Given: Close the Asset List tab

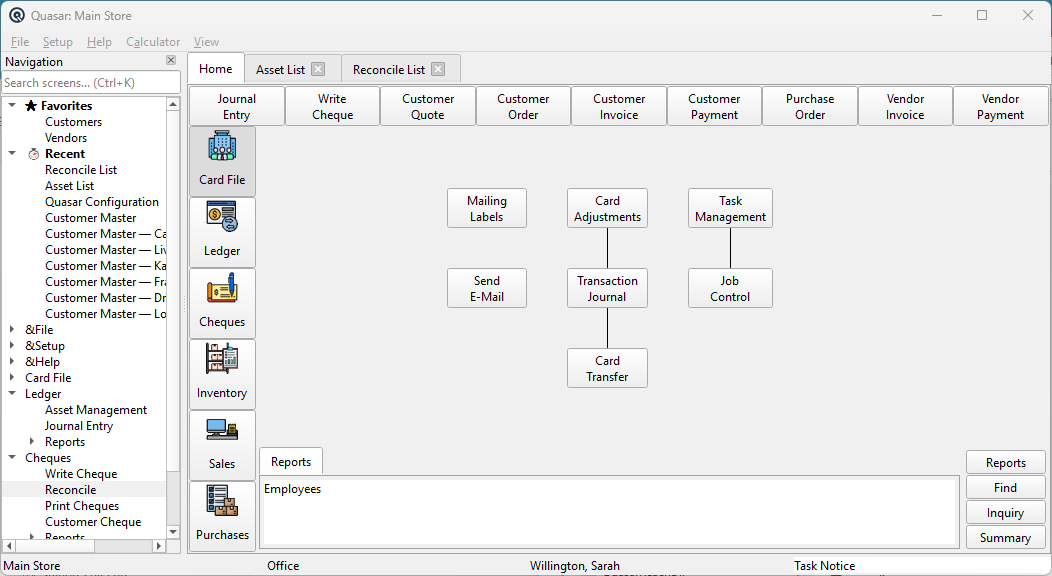Looking at the screenshot, I should pos(319,69).
